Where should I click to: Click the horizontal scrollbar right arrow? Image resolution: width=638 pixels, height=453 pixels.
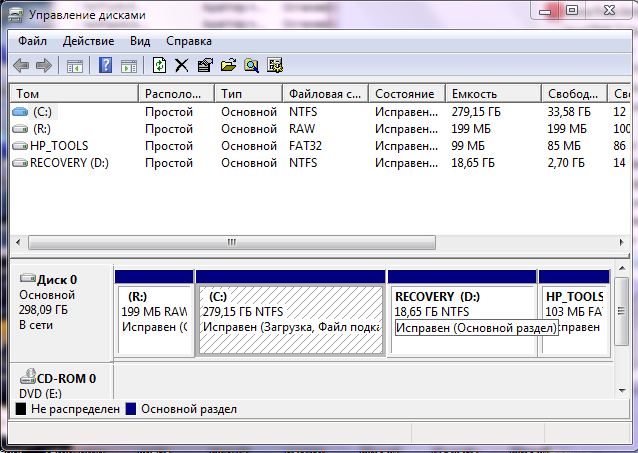(x=621, y=242)
